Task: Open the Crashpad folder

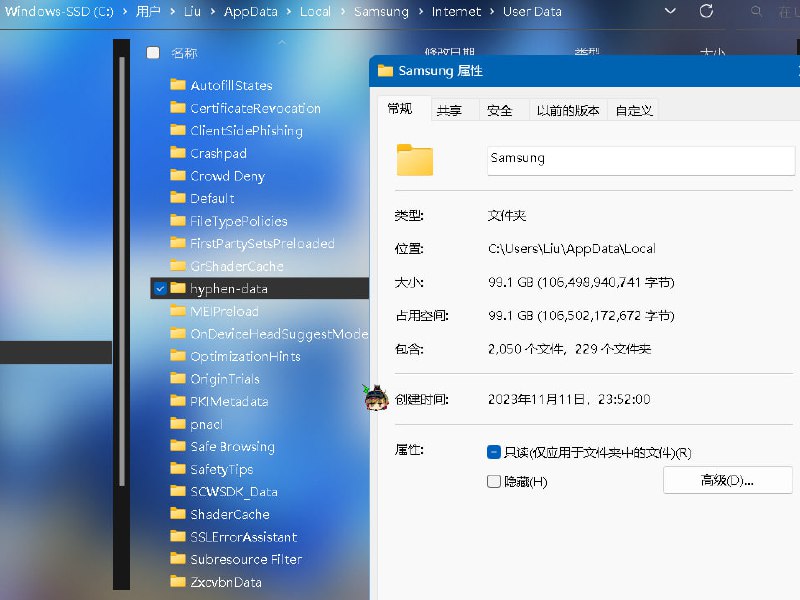Action: click(217, 153)
